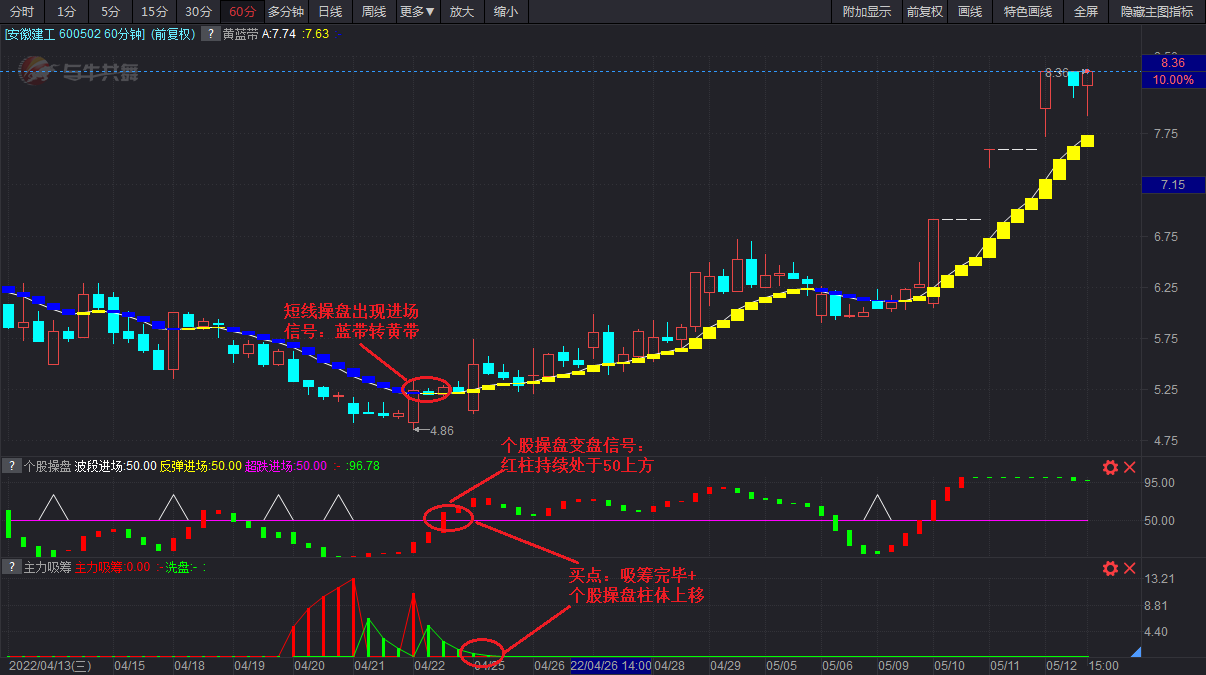Click the 个股操盘 indicator name
Viewport: 1206px width, 675px height.
(x=47, y=466)
